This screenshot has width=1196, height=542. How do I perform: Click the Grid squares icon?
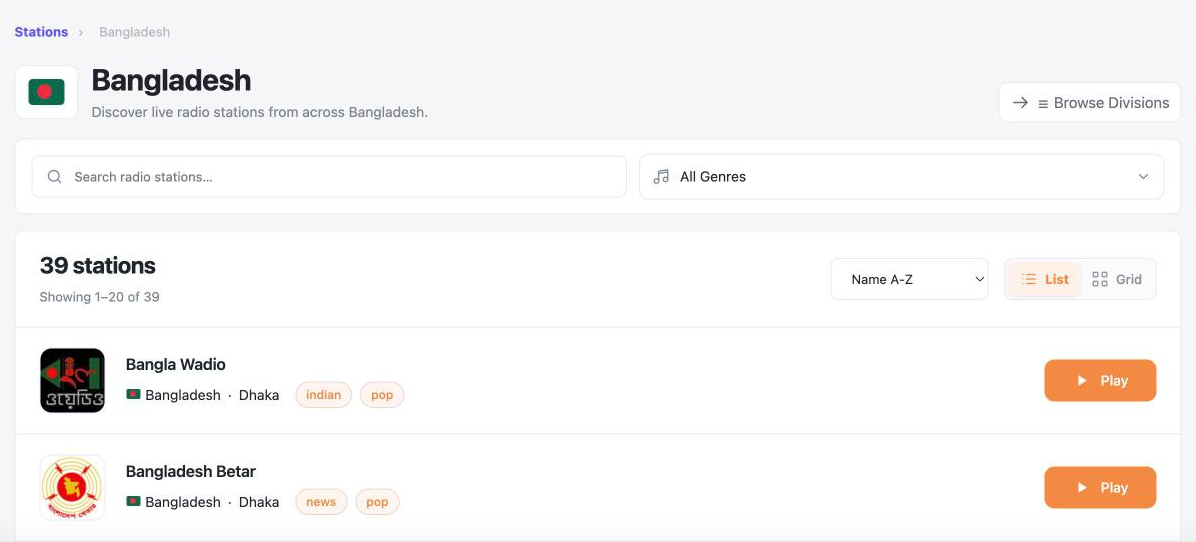click(1100, 279)
